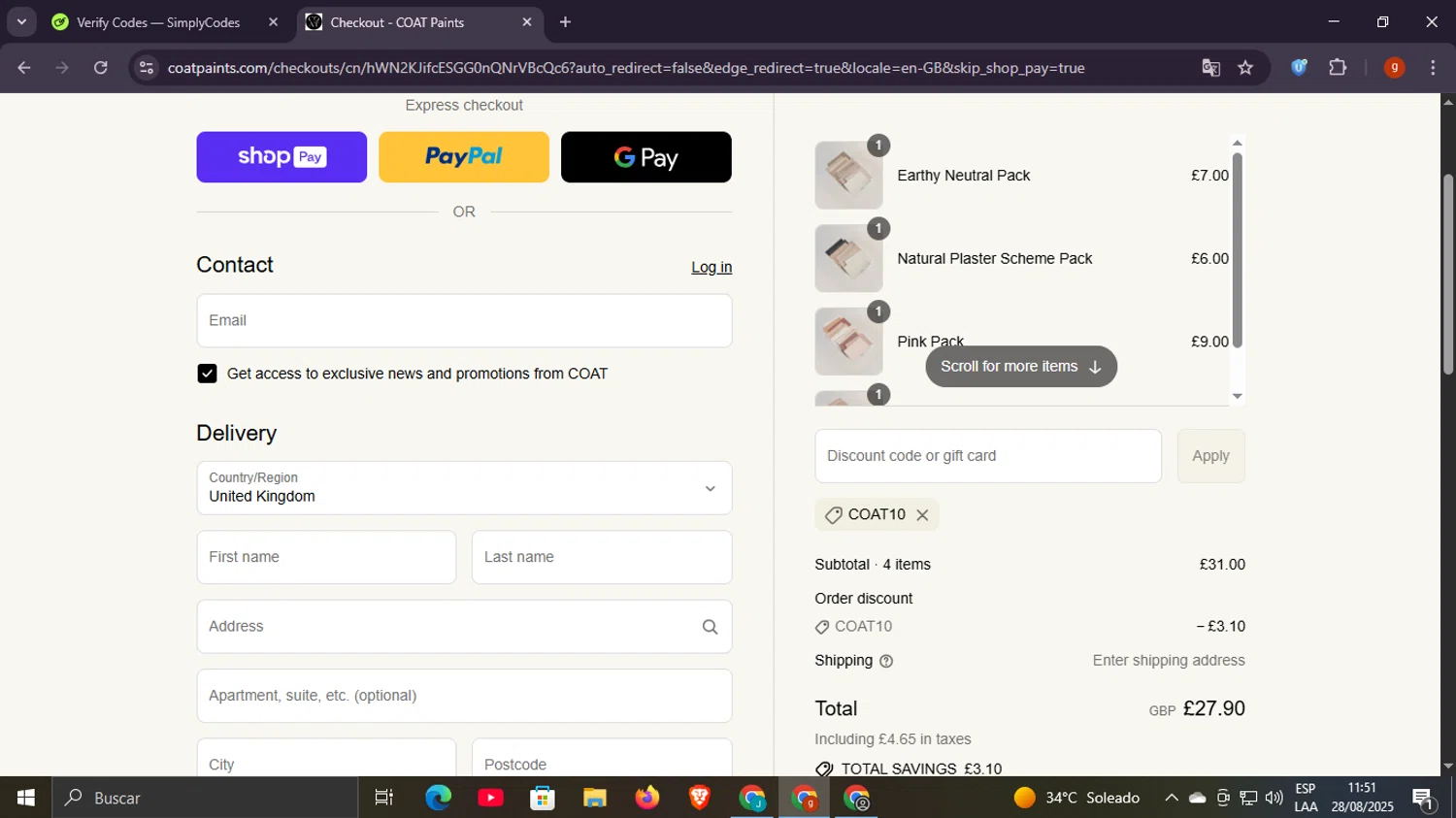
Task: Open the Bitwarden shield extension icon
Action: [x=1300, y=68]
